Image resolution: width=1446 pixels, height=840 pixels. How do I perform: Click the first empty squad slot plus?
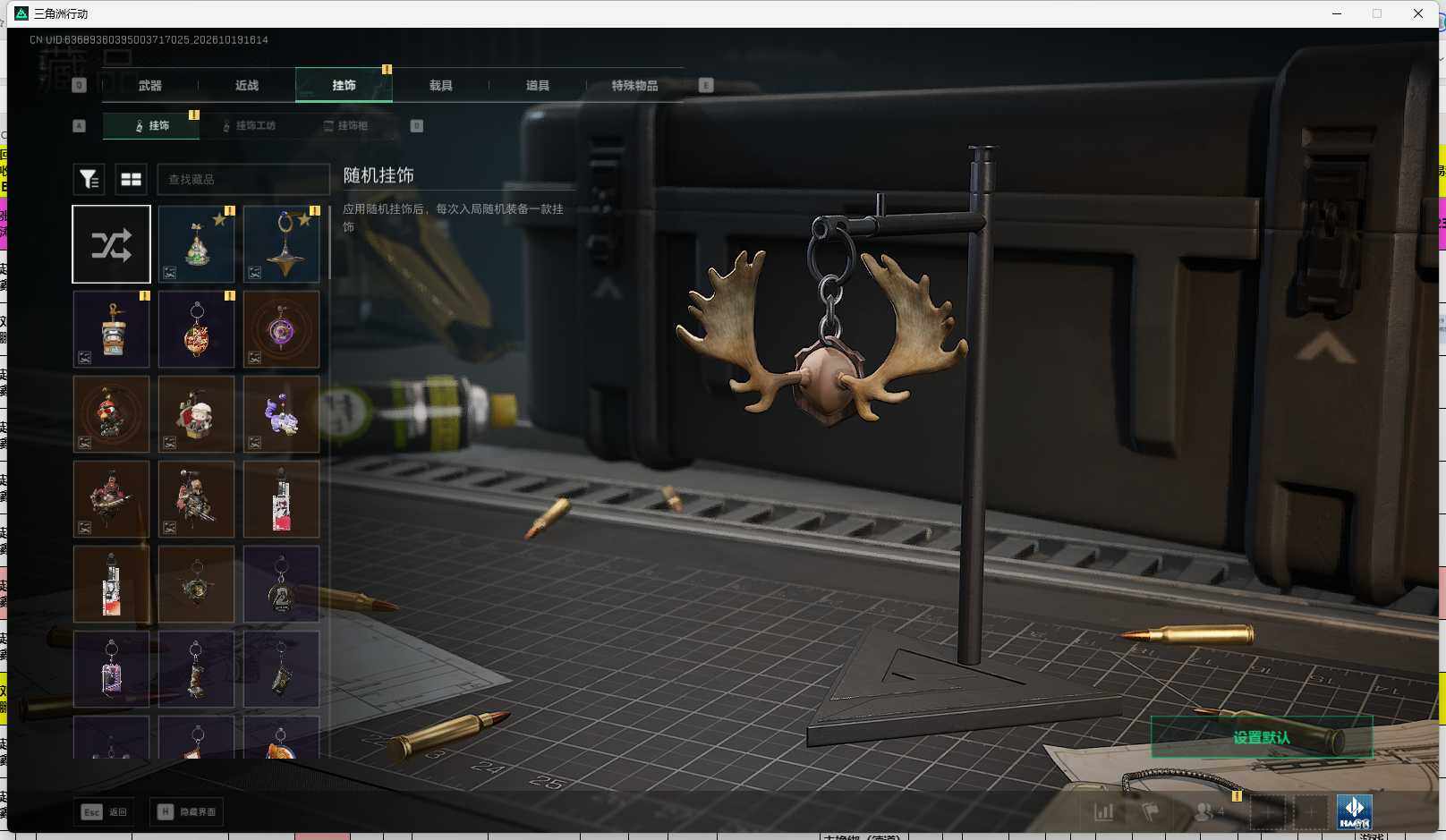1266,812
